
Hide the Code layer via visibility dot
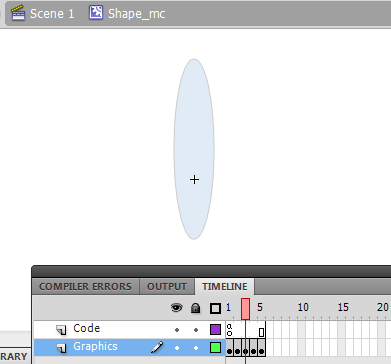(177, 330)
